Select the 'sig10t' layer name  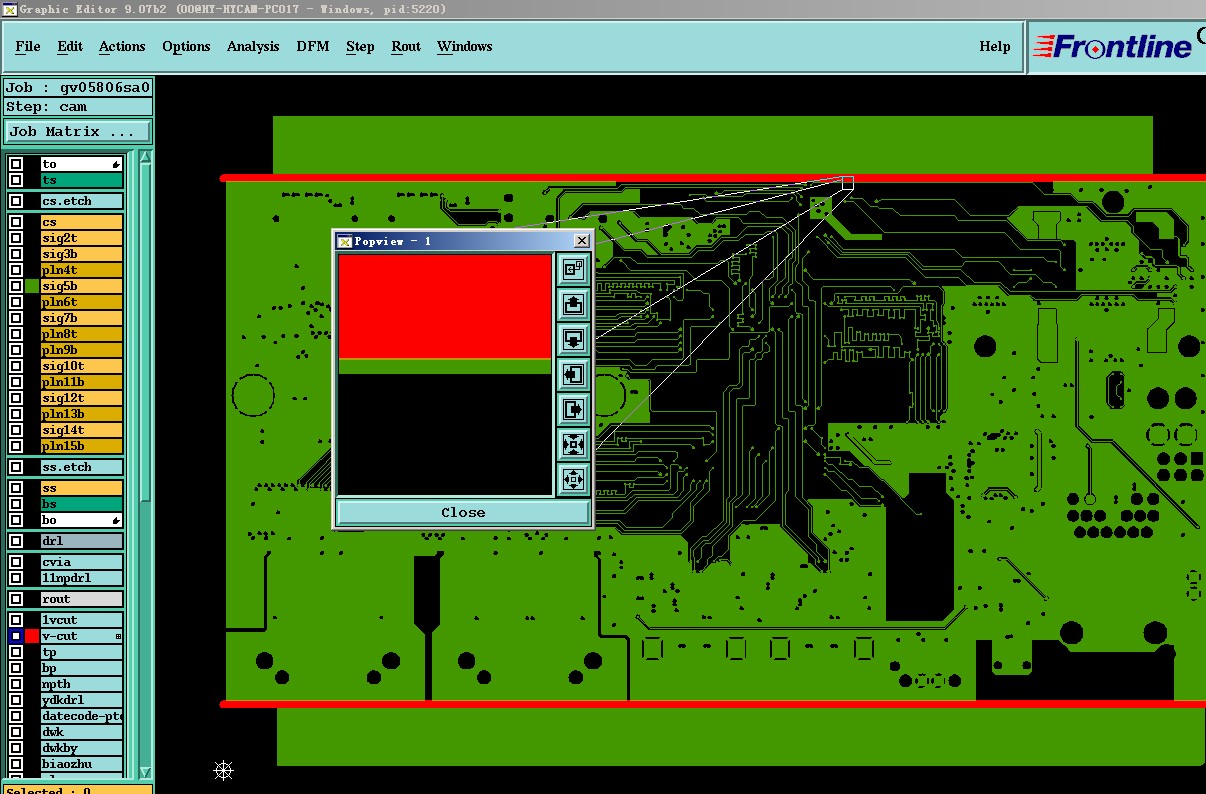[82, 366]
